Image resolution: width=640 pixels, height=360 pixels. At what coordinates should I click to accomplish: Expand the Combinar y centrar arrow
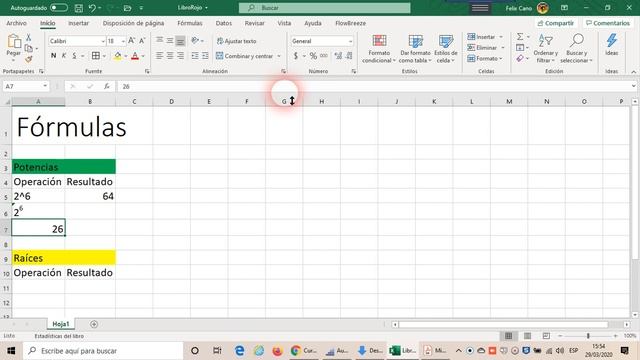tap(279, 56)
